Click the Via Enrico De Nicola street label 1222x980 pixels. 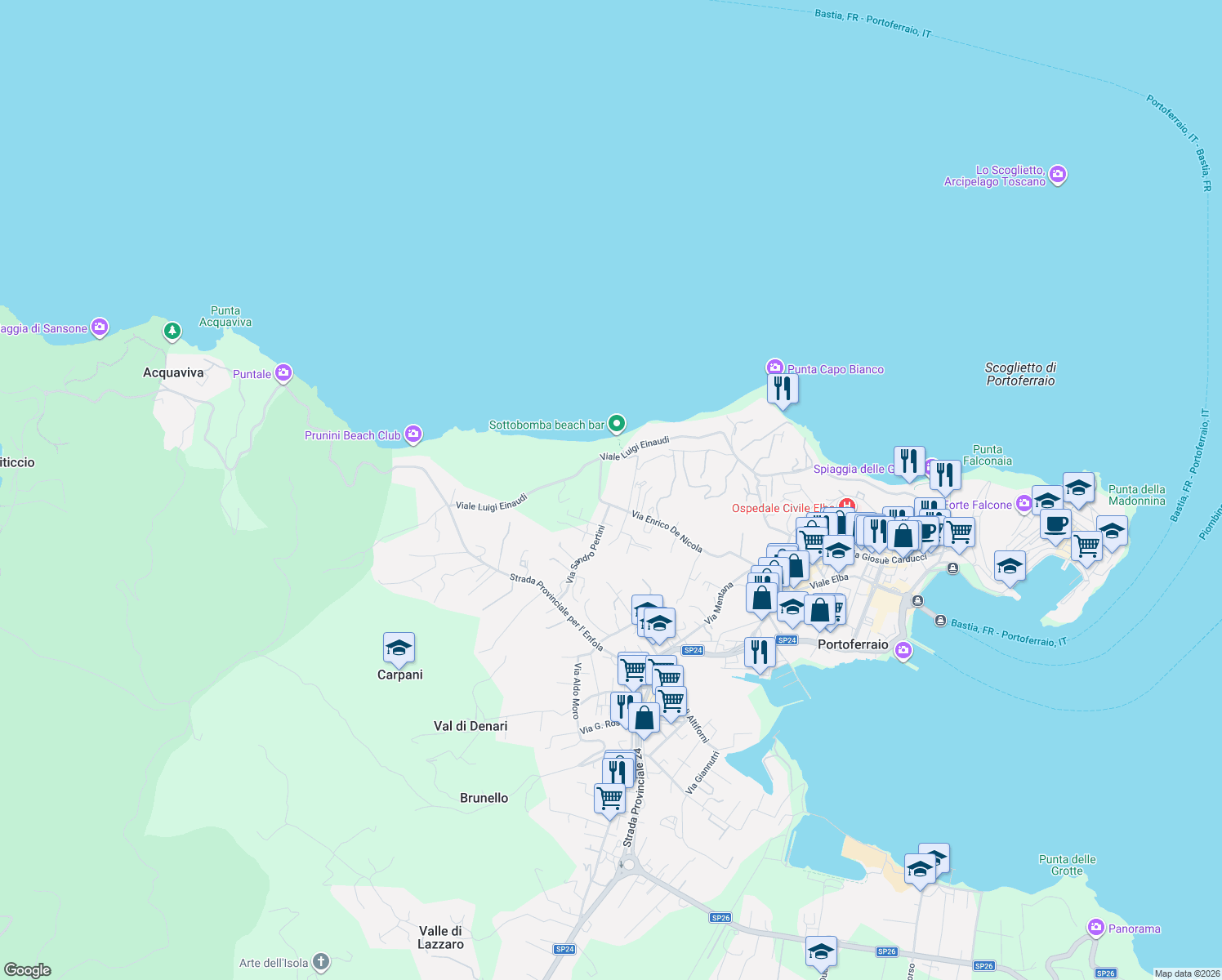coord(667,531)
